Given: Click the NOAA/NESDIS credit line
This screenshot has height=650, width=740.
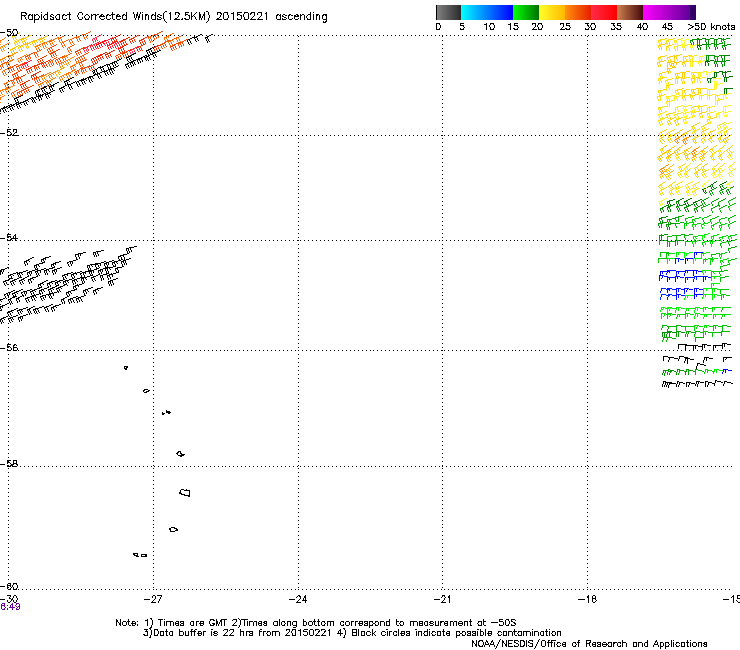Looking at the screenshot, I should pyautogui.click(x=589, y=644).
